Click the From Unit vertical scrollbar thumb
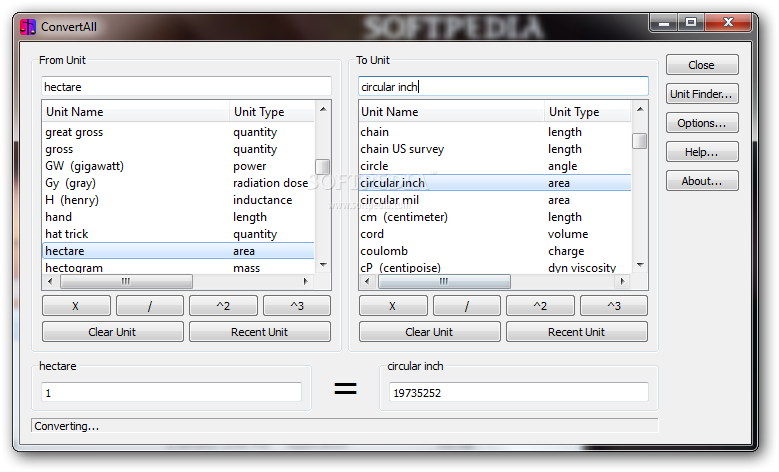 coord(323,166)
